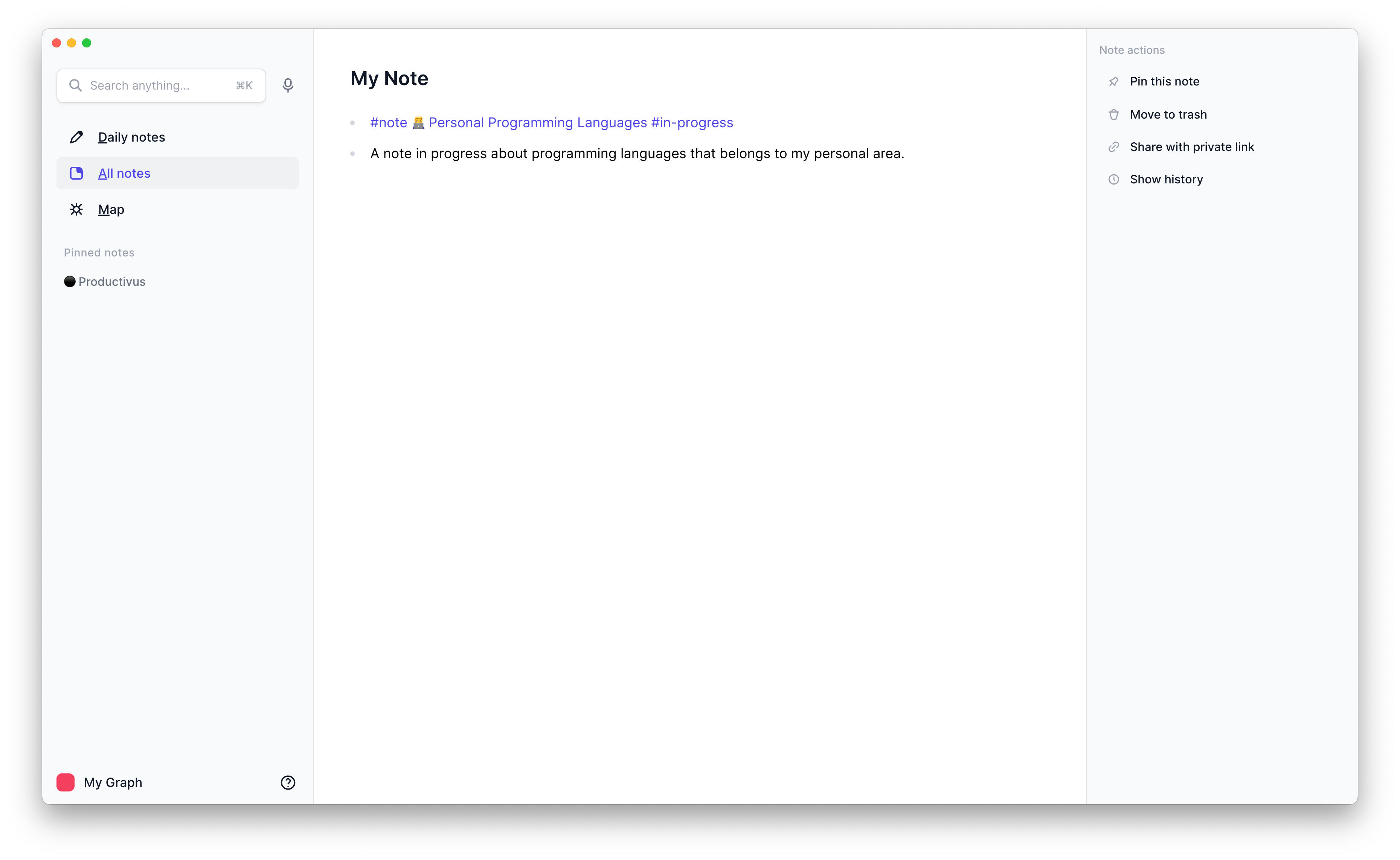This screenshot has height=860, width=1400.
Task: Click the pin icon next to Pin this note
Action: coord(1114,81)
